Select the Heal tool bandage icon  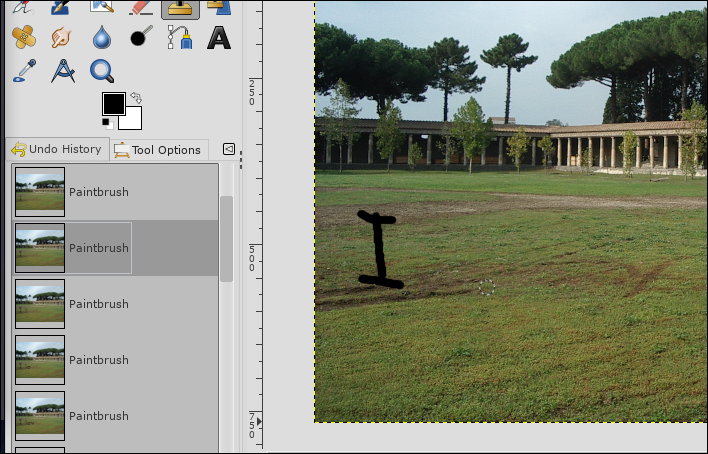pyautogui.click(x=24, y=37)
